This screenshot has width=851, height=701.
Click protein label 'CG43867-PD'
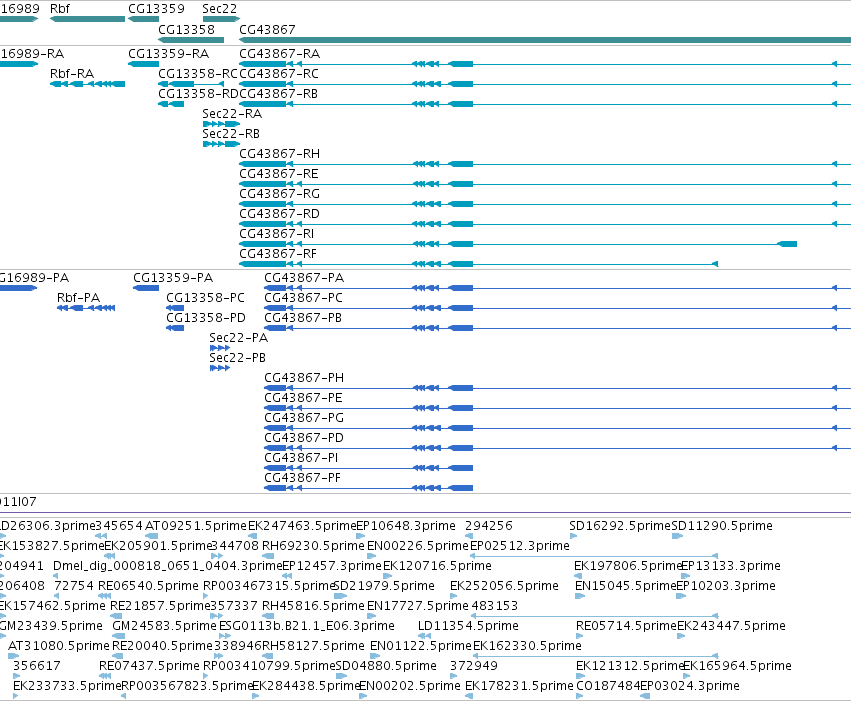pyautogui.click(x=303, y=438)
